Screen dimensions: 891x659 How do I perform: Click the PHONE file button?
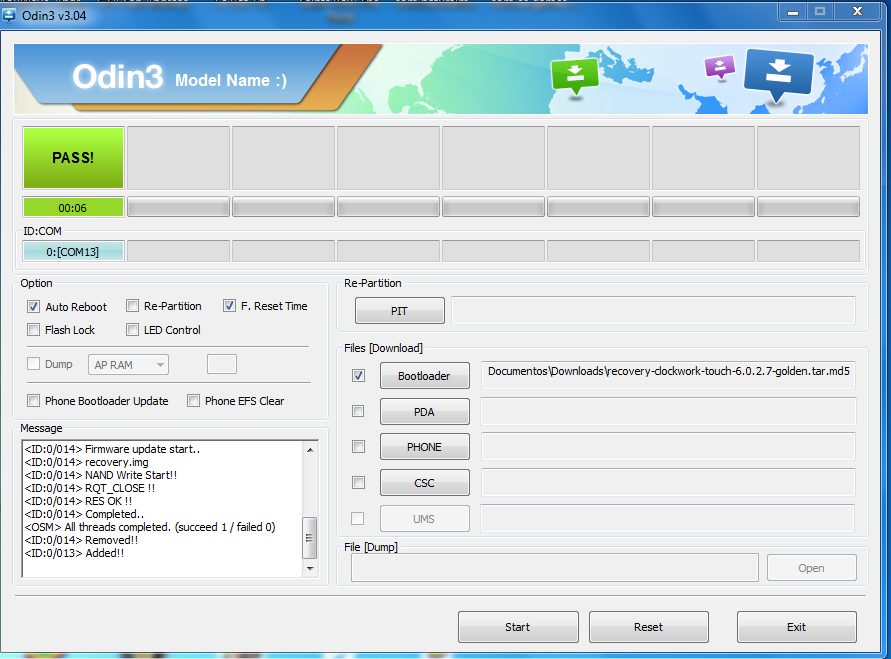click(x=424, y=447)
